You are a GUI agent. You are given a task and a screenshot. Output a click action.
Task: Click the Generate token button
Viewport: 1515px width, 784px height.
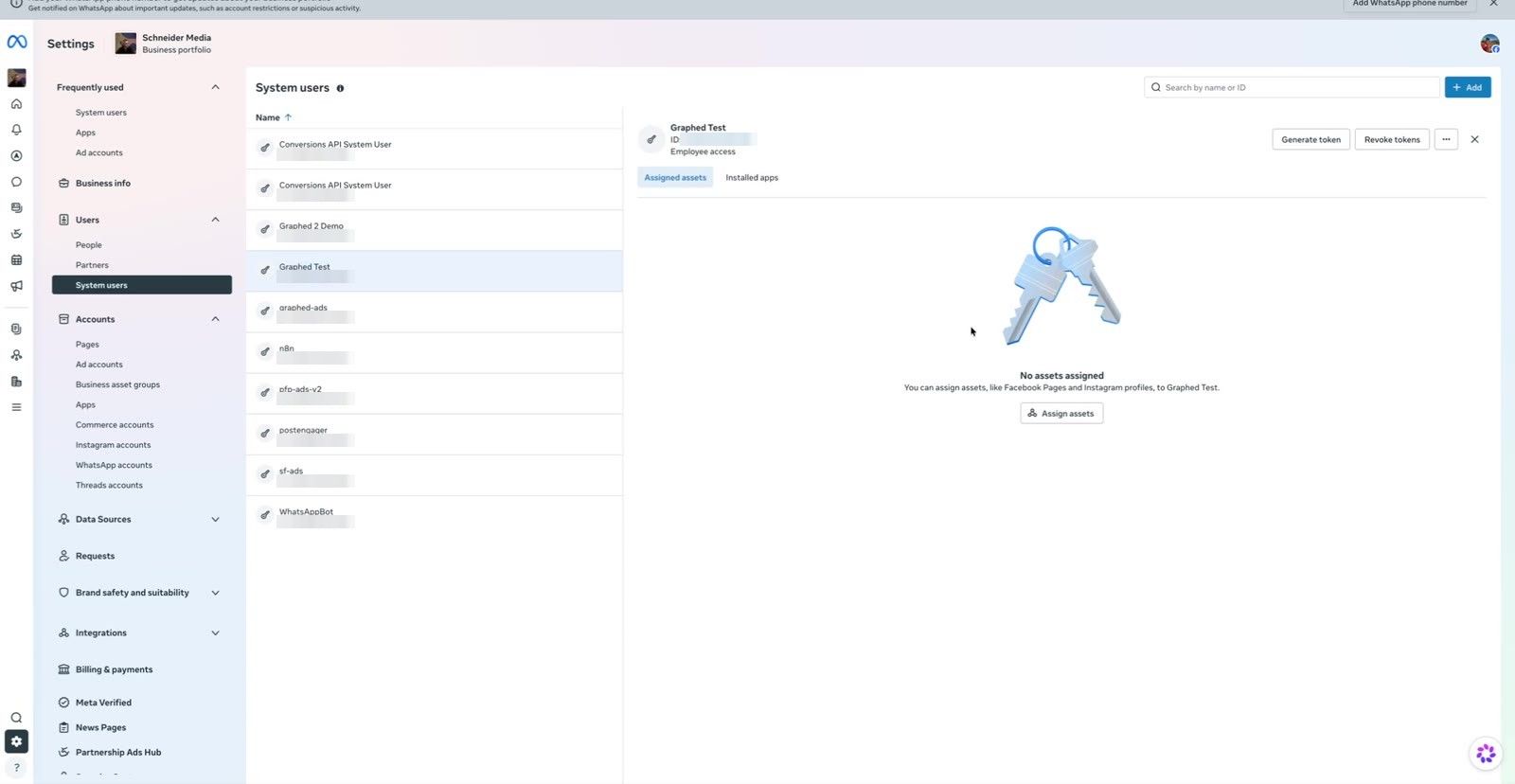pyautogui.click(x=1310, y=139)
